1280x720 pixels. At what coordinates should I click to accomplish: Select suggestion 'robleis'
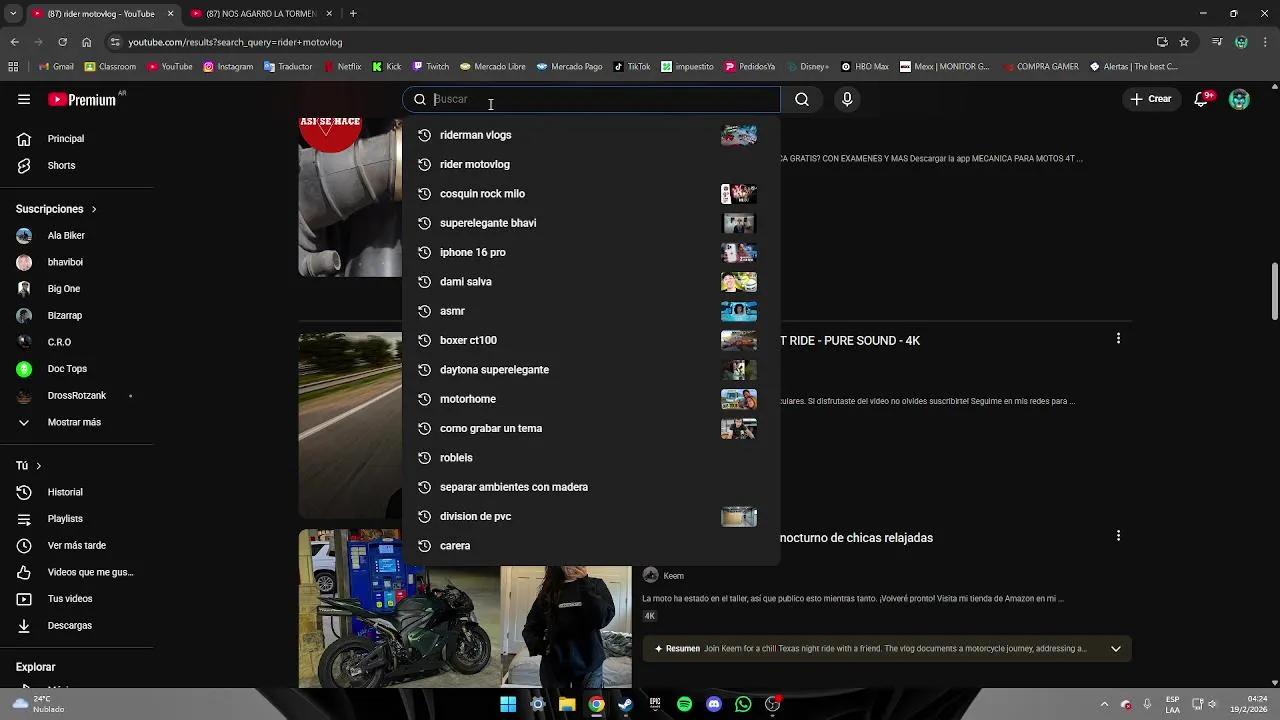click(x=590, y=458)
